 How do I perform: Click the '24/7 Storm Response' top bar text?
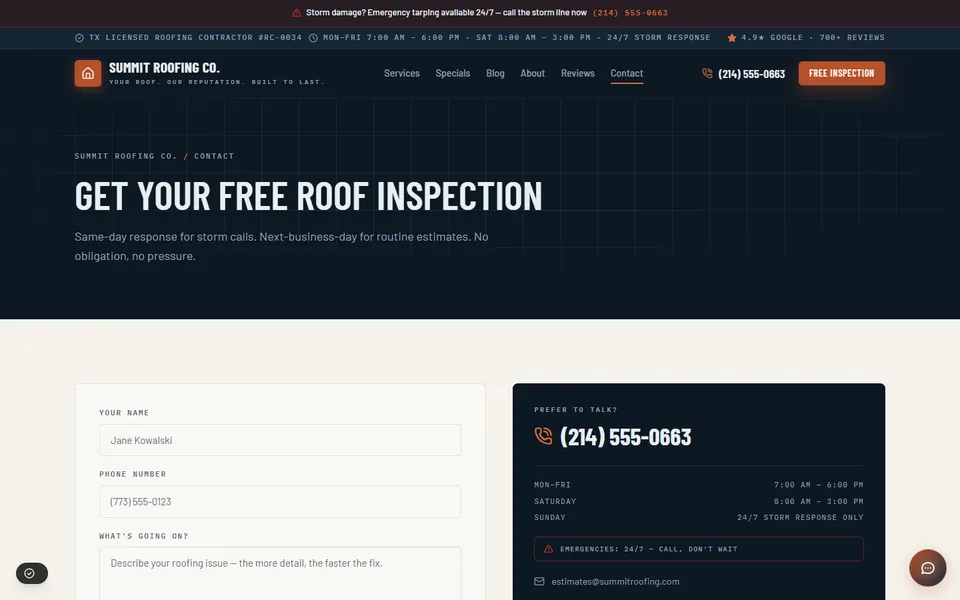(x=658, y=38)
